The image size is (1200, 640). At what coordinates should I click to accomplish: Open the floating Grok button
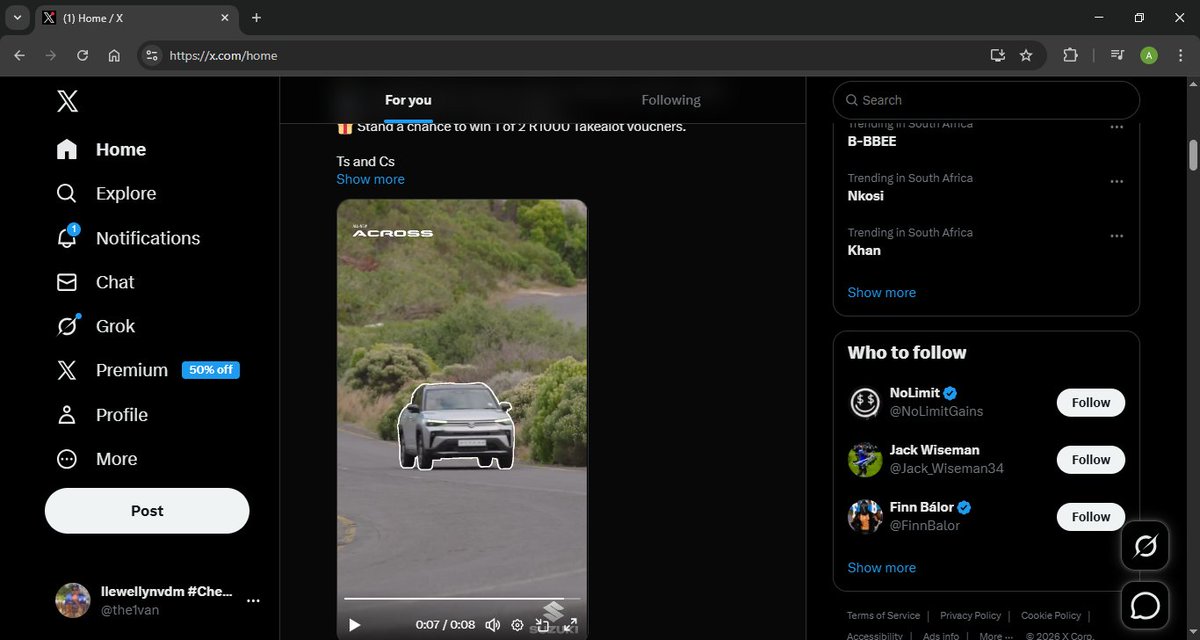pos(1145,546)
